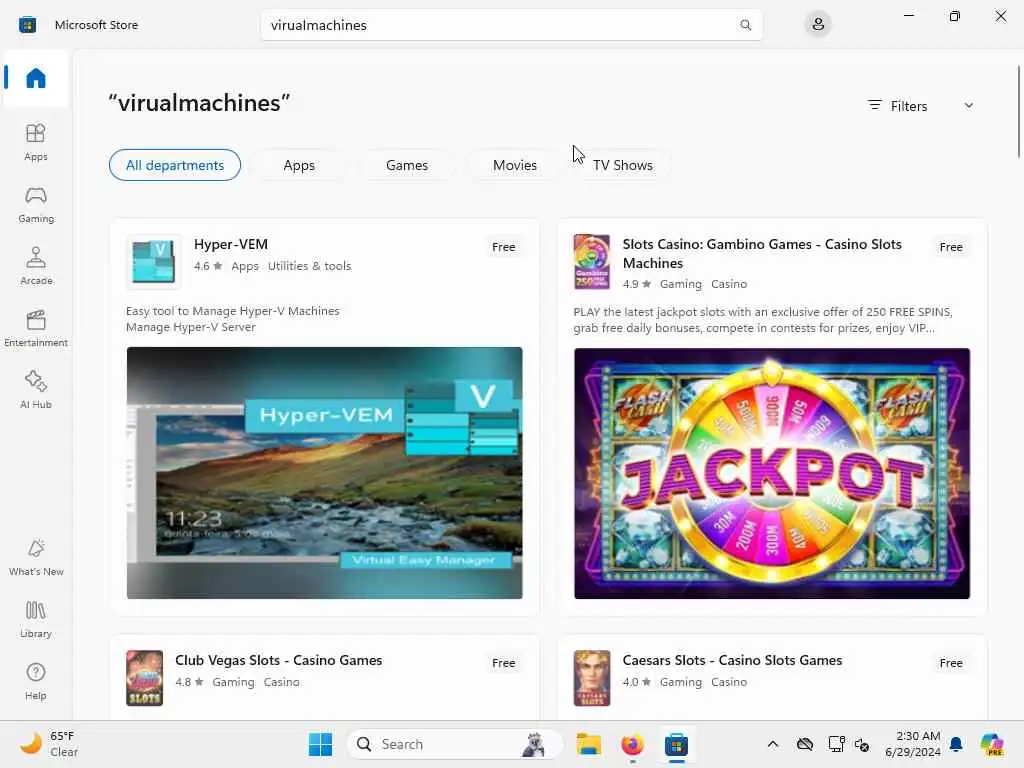
Task: Click the clock showing 2:30 AM
Action: pos(912,744)
